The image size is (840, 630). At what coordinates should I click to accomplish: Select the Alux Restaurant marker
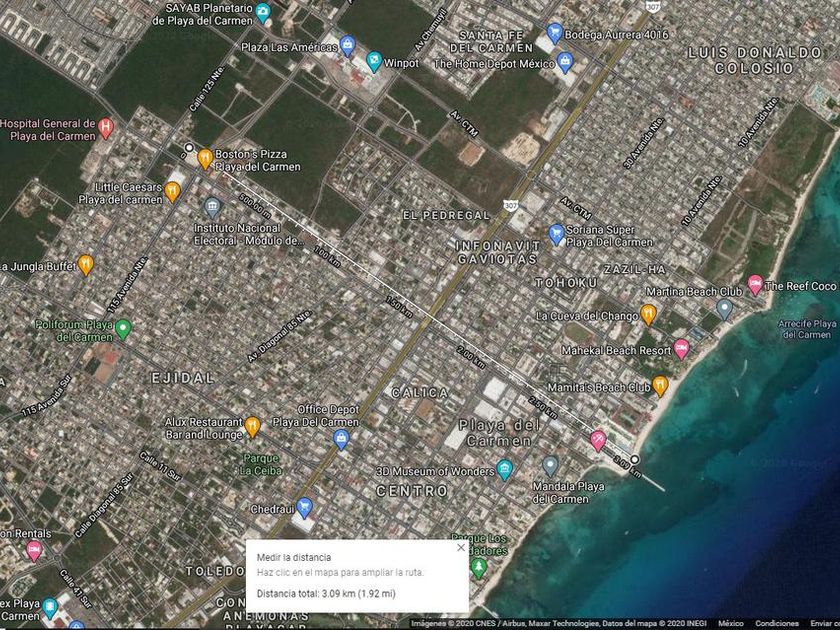(252, 427)
